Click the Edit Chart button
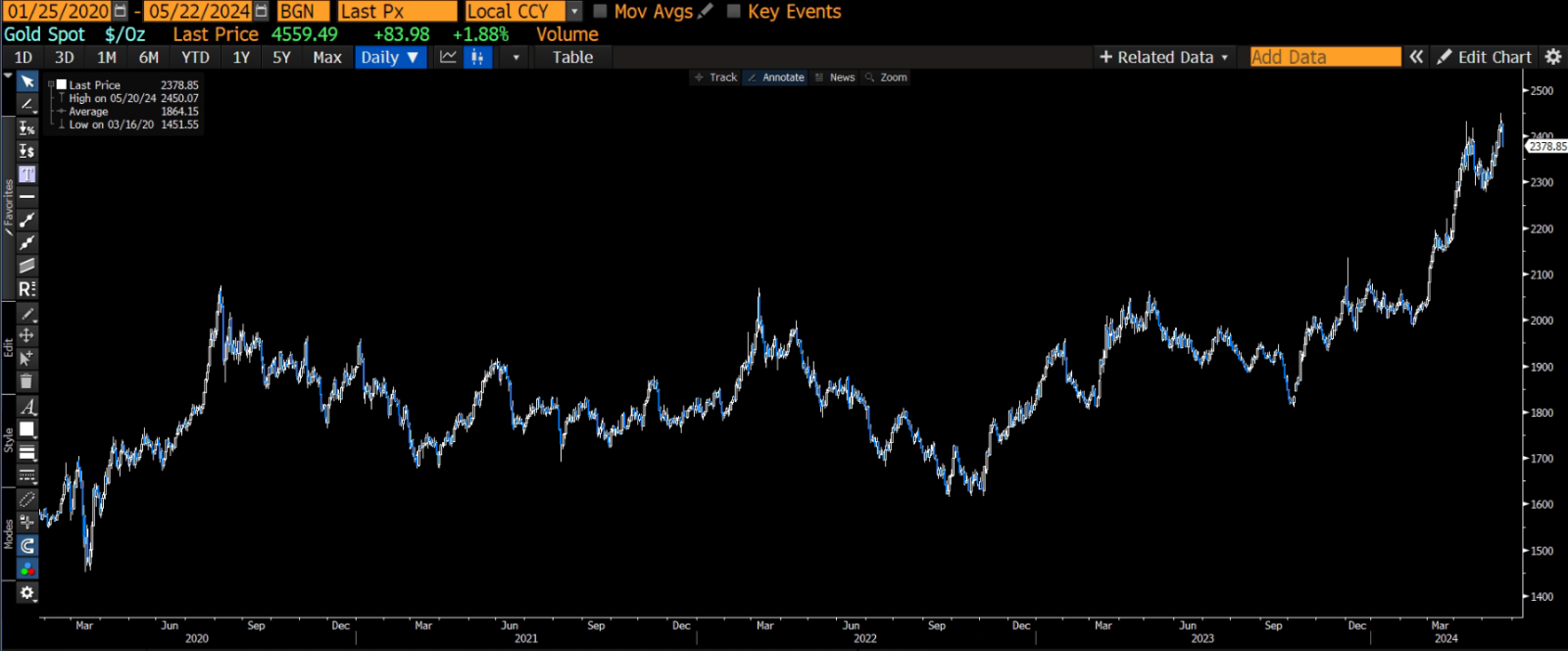Image resolution: width=1568 pixels, height=651 pixels. [x=1484, y=57]
